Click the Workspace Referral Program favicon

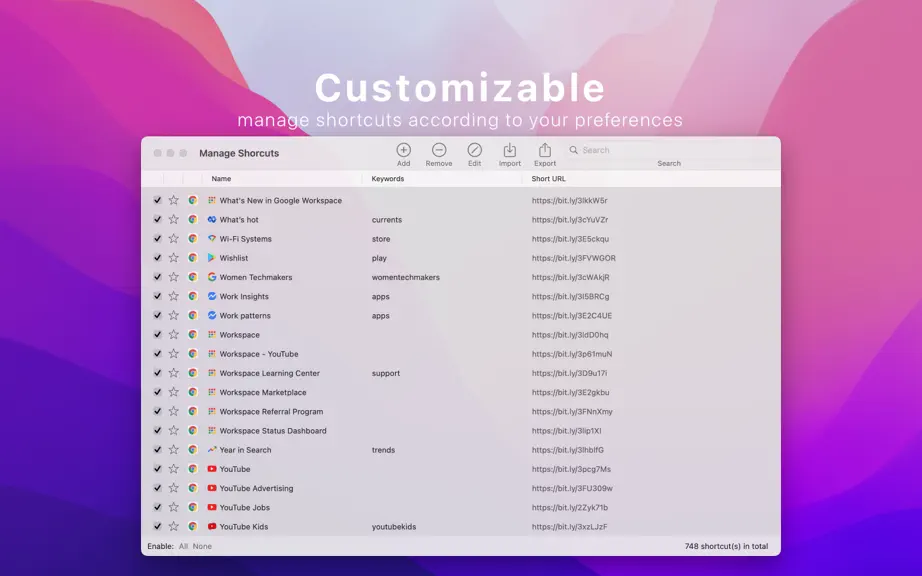point(212,411)
